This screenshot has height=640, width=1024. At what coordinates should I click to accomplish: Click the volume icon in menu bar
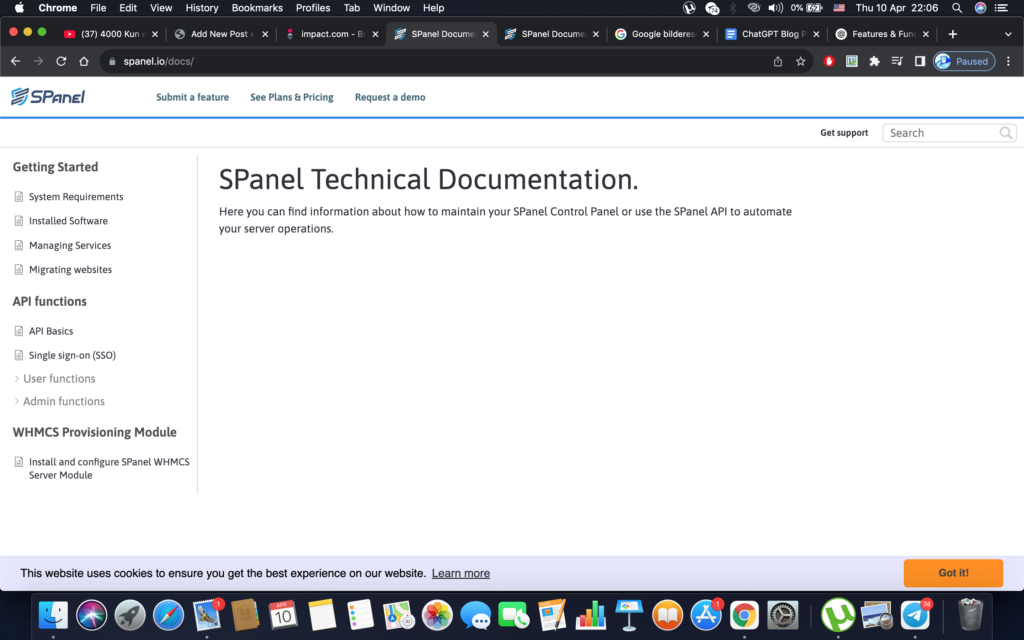[x=775, y=8]
